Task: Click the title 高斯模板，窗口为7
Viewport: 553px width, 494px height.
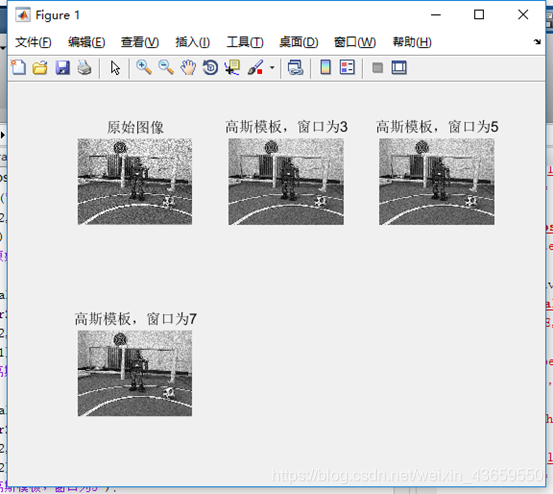Action: tap(135, 319)
